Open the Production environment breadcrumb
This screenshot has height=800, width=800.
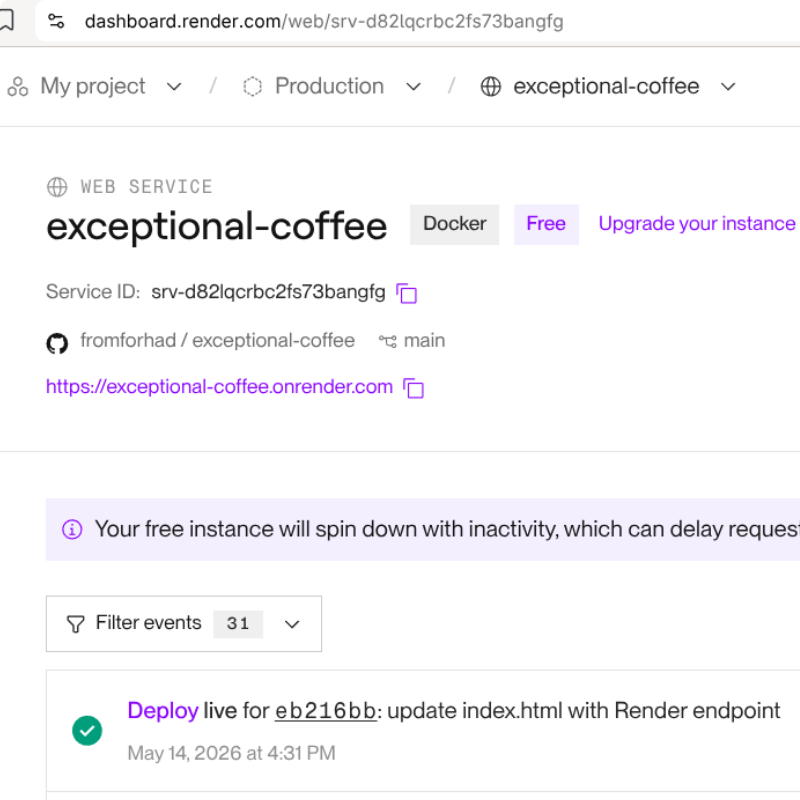329,86
